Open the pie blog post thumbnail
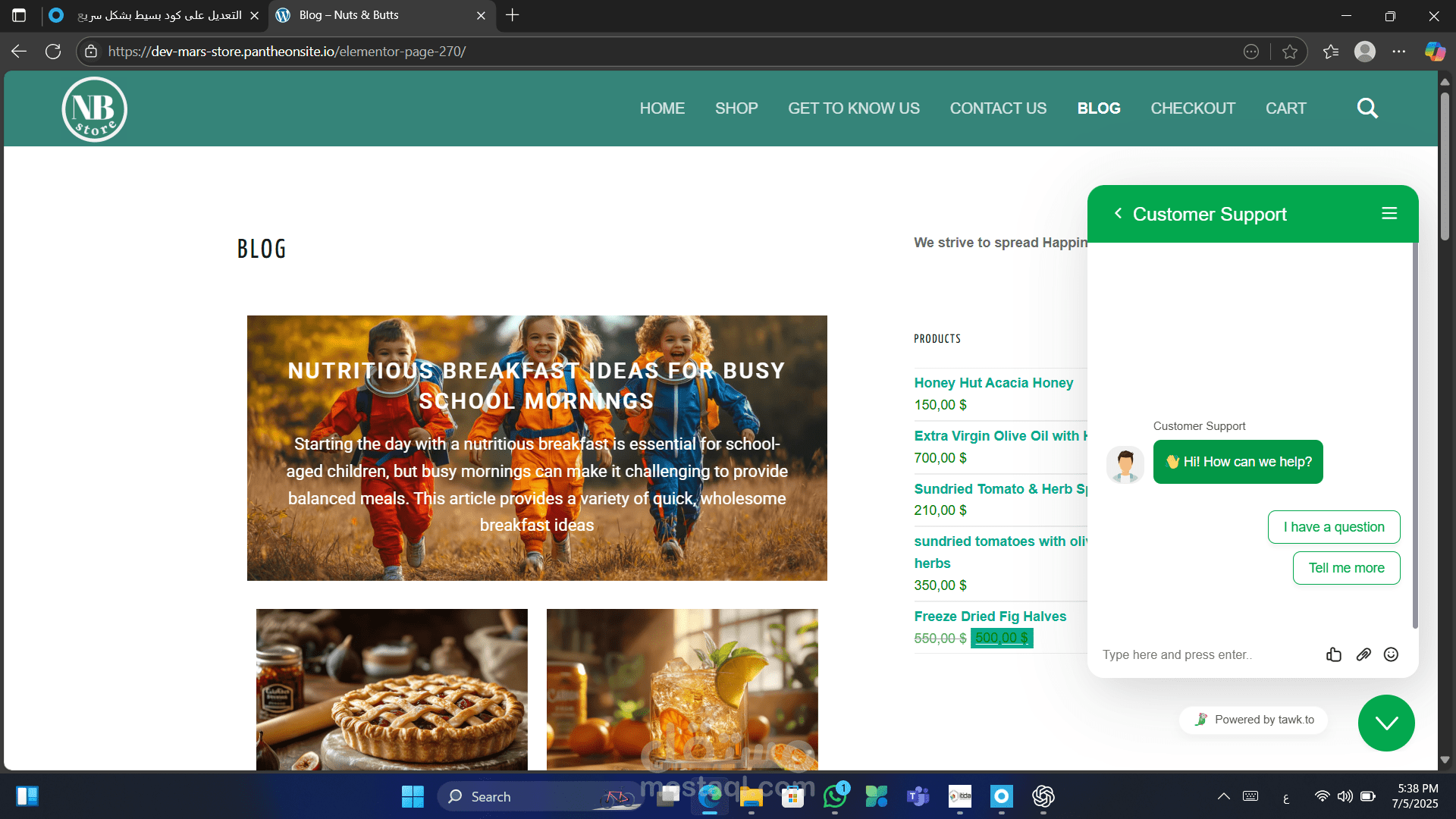 391,689
